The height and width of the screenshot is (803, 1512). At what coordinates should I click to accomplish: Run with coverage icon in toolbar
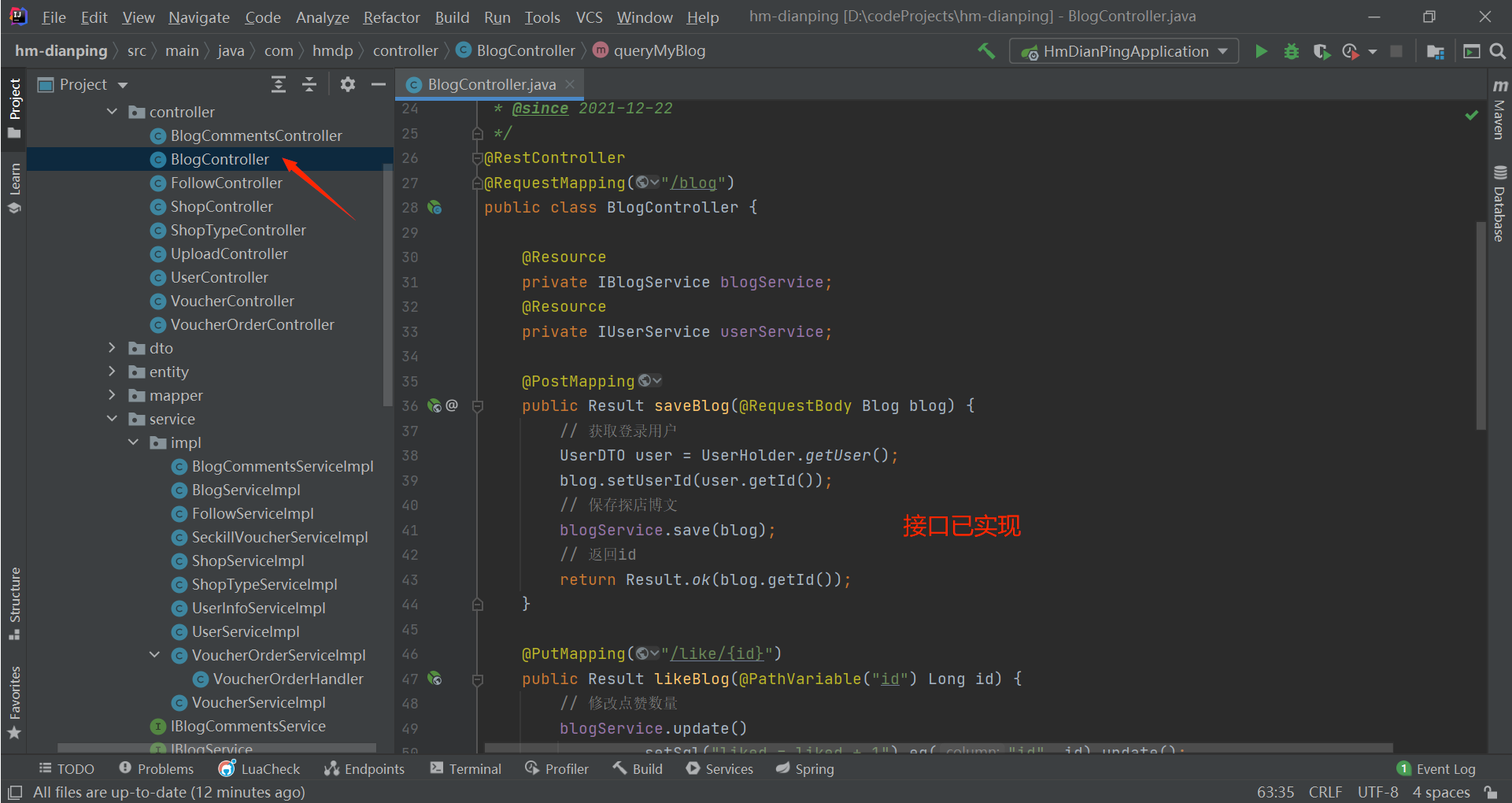(x=1322, y=51)
